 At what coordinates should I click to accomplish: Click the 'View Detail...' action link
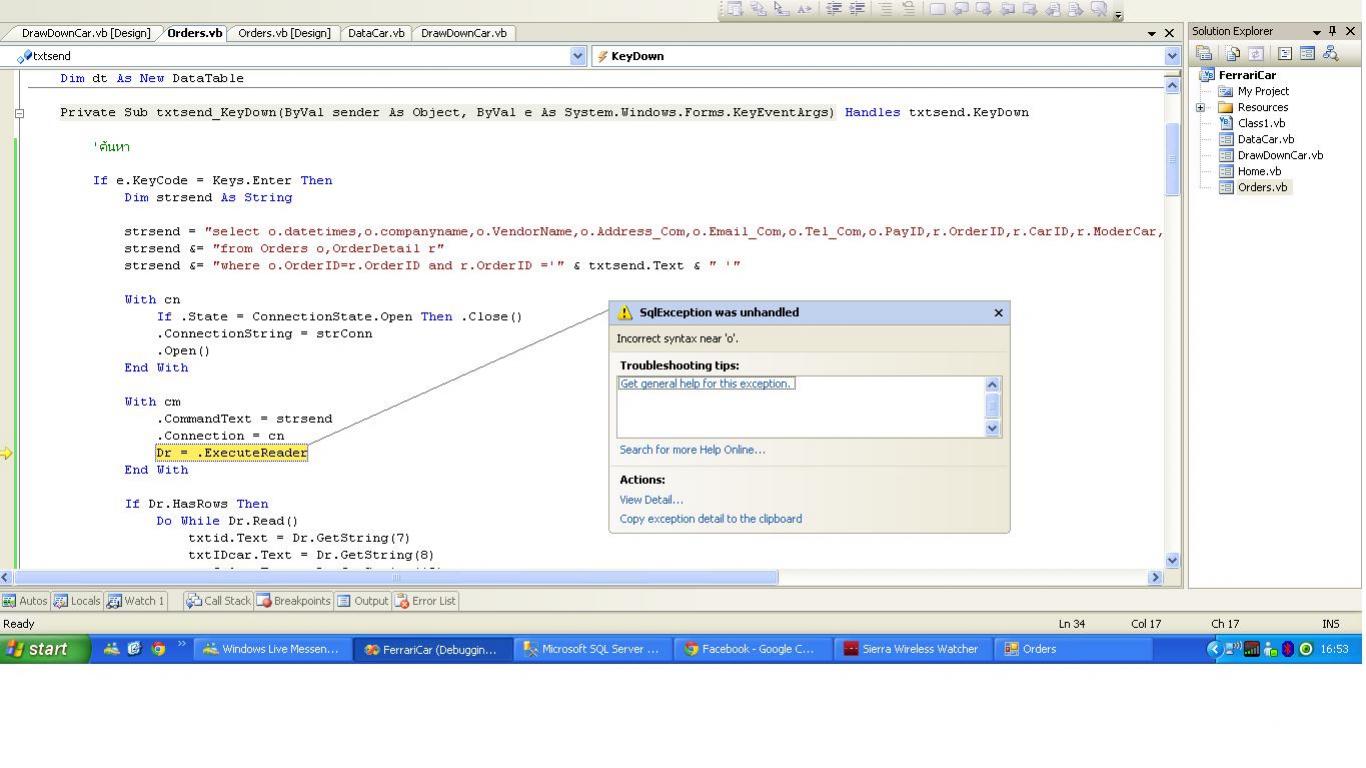point(651,500)
